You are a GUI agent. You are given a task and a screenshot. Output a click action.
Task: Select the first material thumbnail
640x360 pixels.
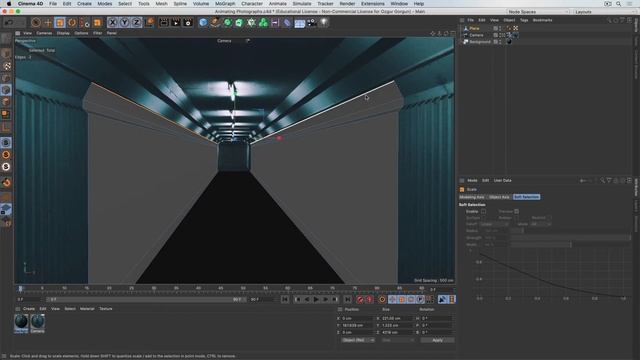click(x=21, y=323)
